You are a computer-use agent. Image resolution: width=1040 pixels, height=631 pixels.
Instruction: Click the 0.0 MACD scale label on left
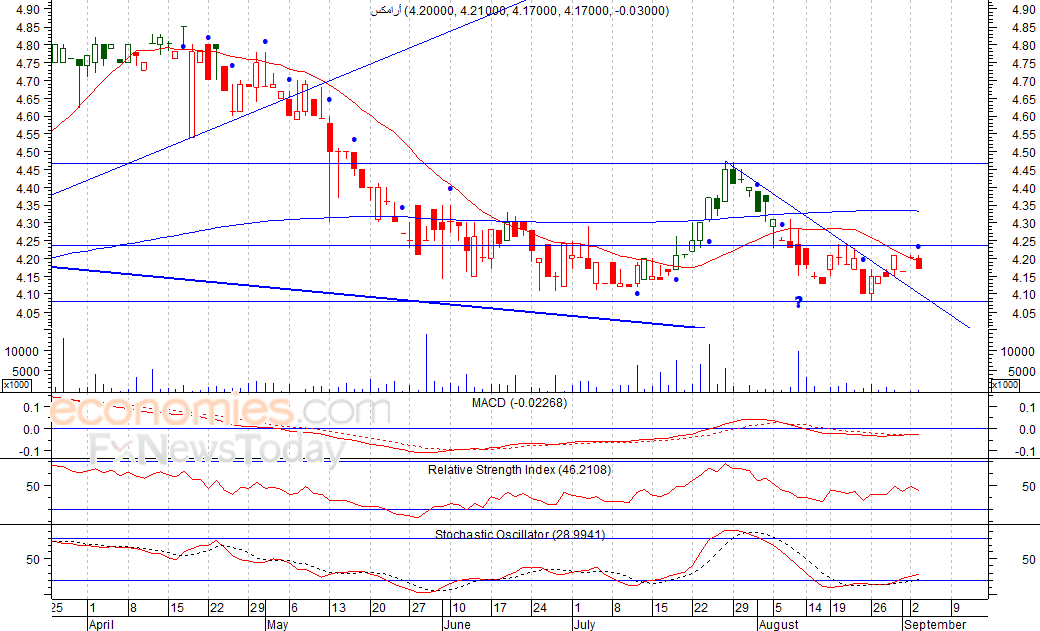(x=32, y=429)
